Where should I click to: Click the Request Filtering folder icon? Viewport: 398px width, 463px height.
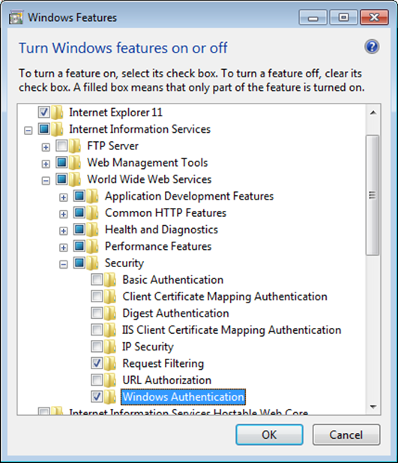click(110, 363)
